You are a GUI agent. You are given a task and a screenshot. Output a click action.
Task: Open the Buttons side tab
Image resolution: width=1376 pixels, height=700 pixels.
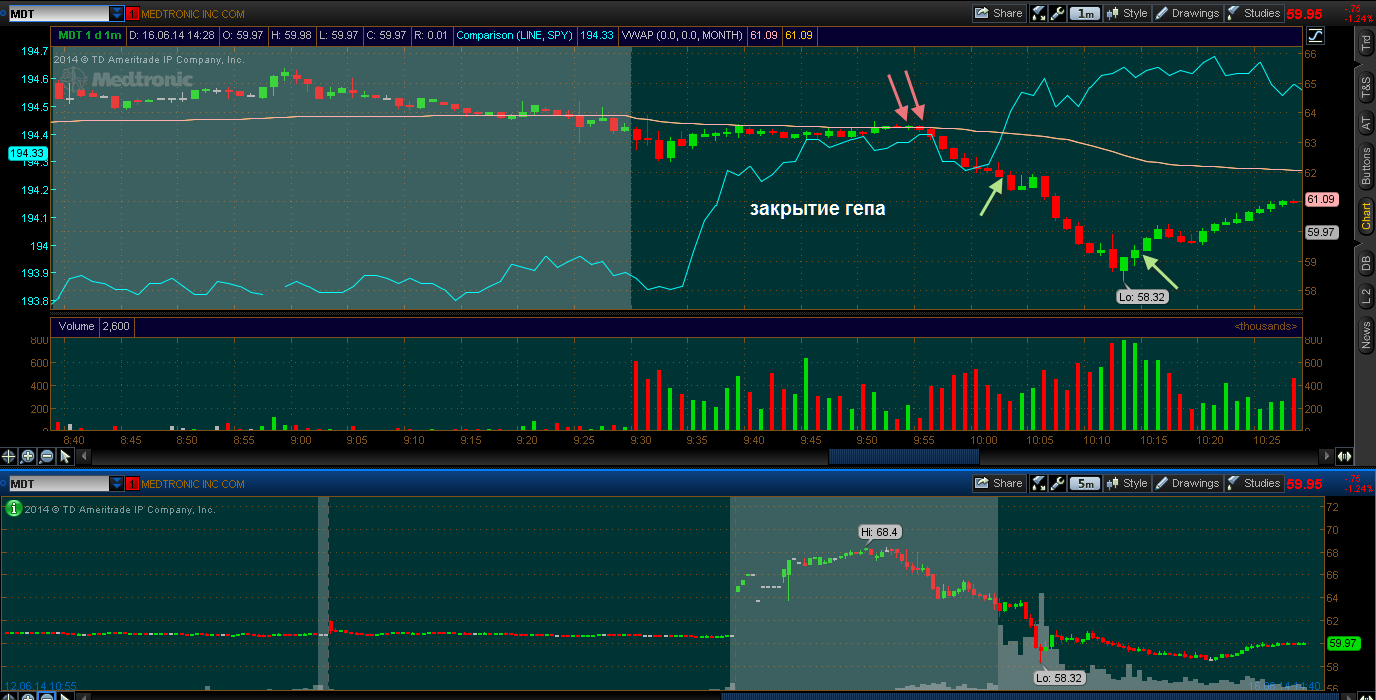1364,167
